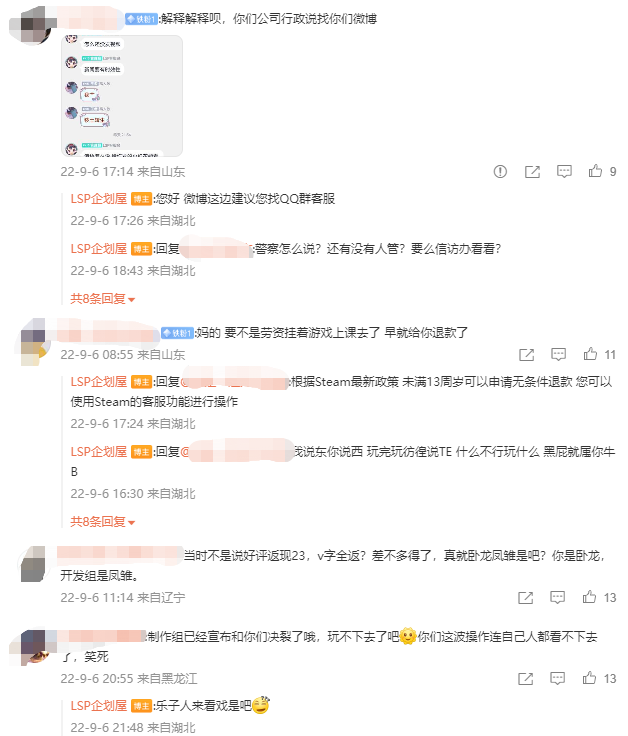628x736 pixels.
Task: Expand 共8条回复 under the second comment
Action: pyautogui.click(x=102, y=521)
